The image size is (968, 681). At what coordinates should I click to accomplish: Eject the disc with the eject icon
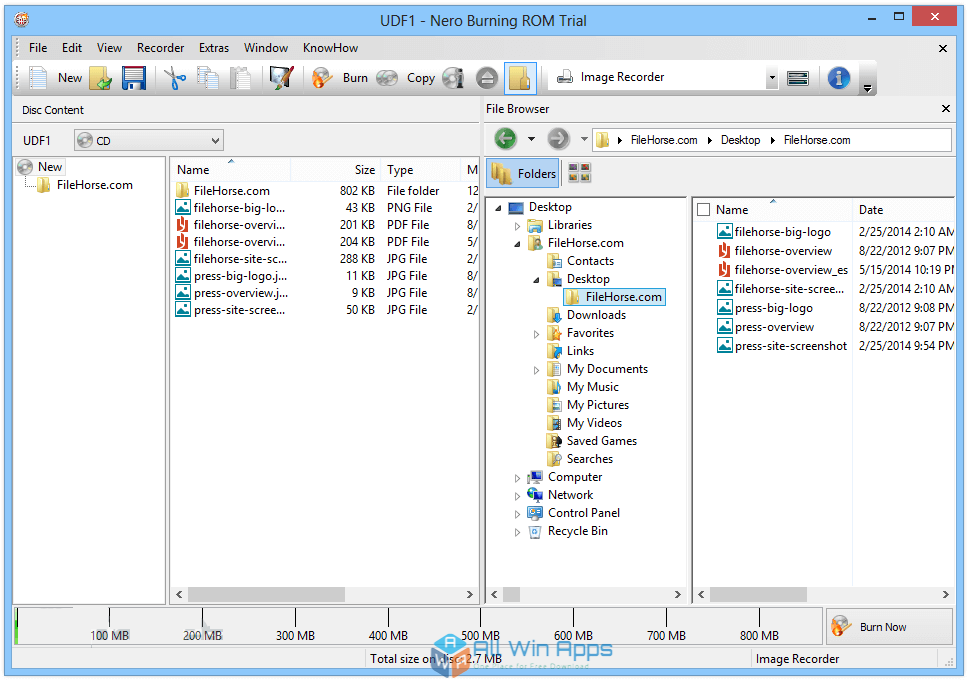tap(487, 78)
